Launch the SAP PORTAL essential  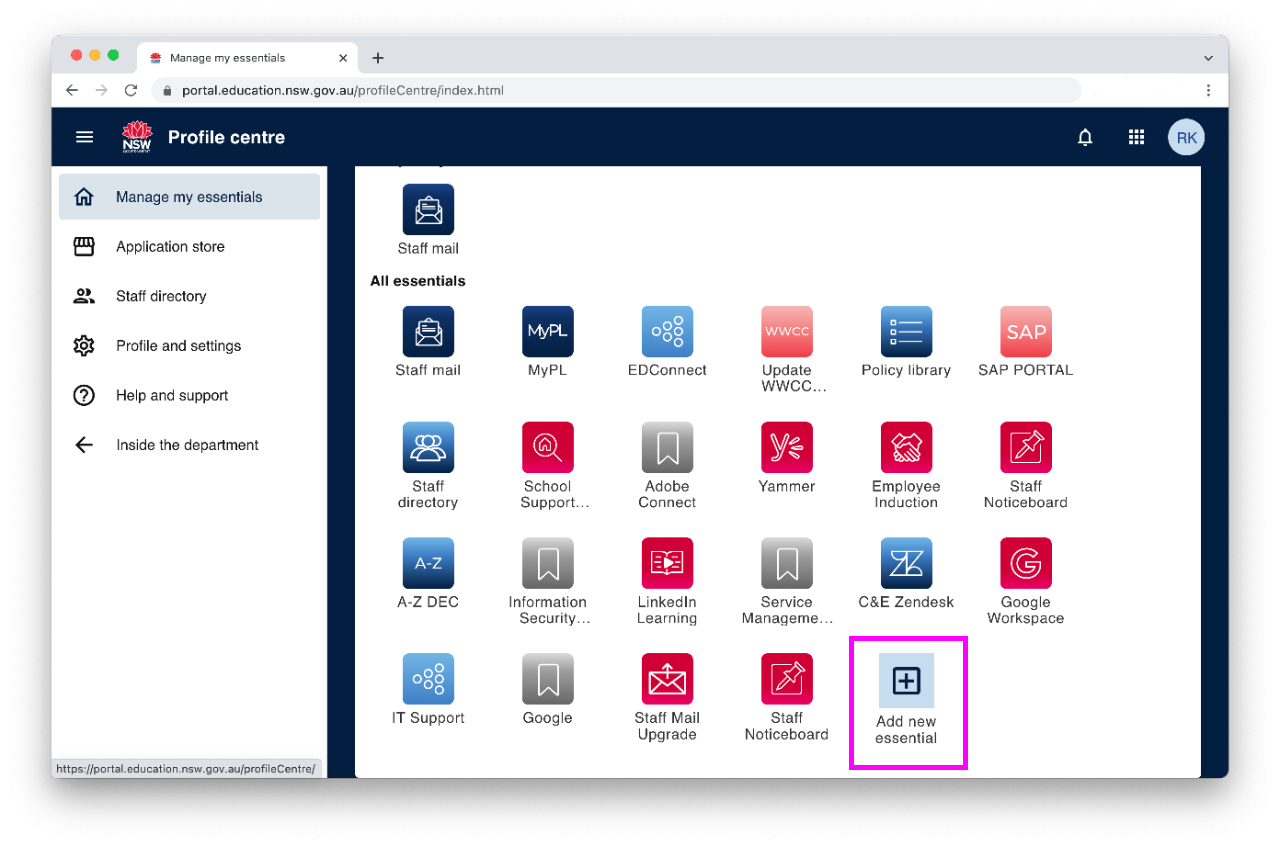tap(1026, 332)
